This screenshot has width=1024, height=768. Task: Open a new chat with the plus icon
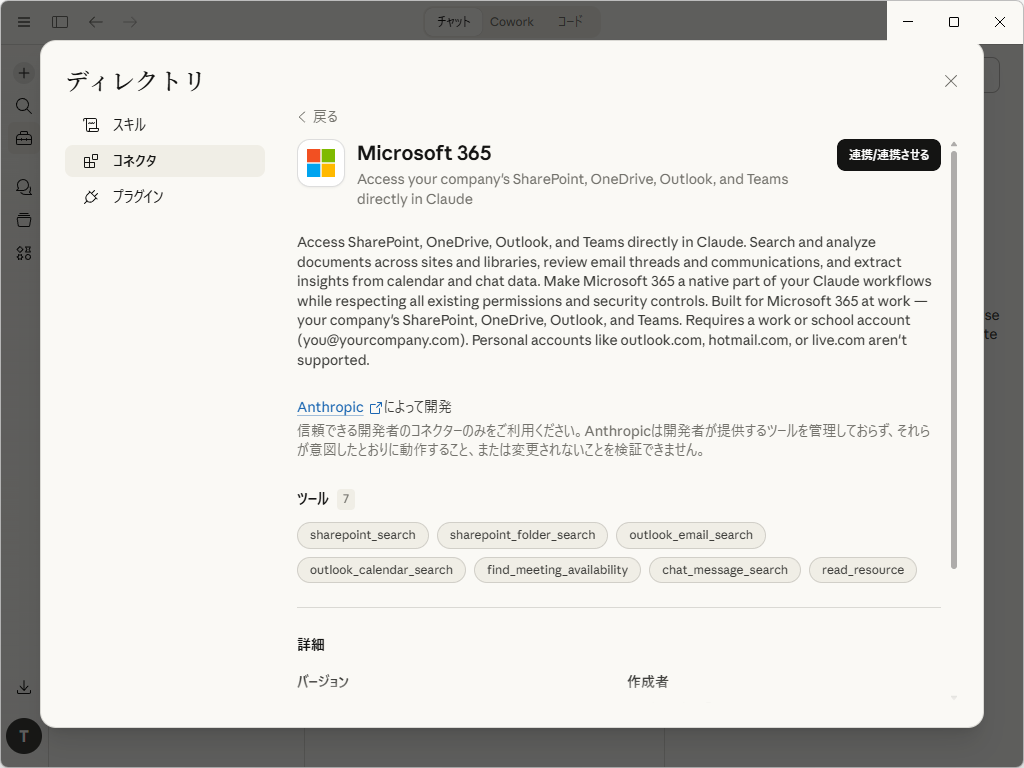[x=23, y=72]
